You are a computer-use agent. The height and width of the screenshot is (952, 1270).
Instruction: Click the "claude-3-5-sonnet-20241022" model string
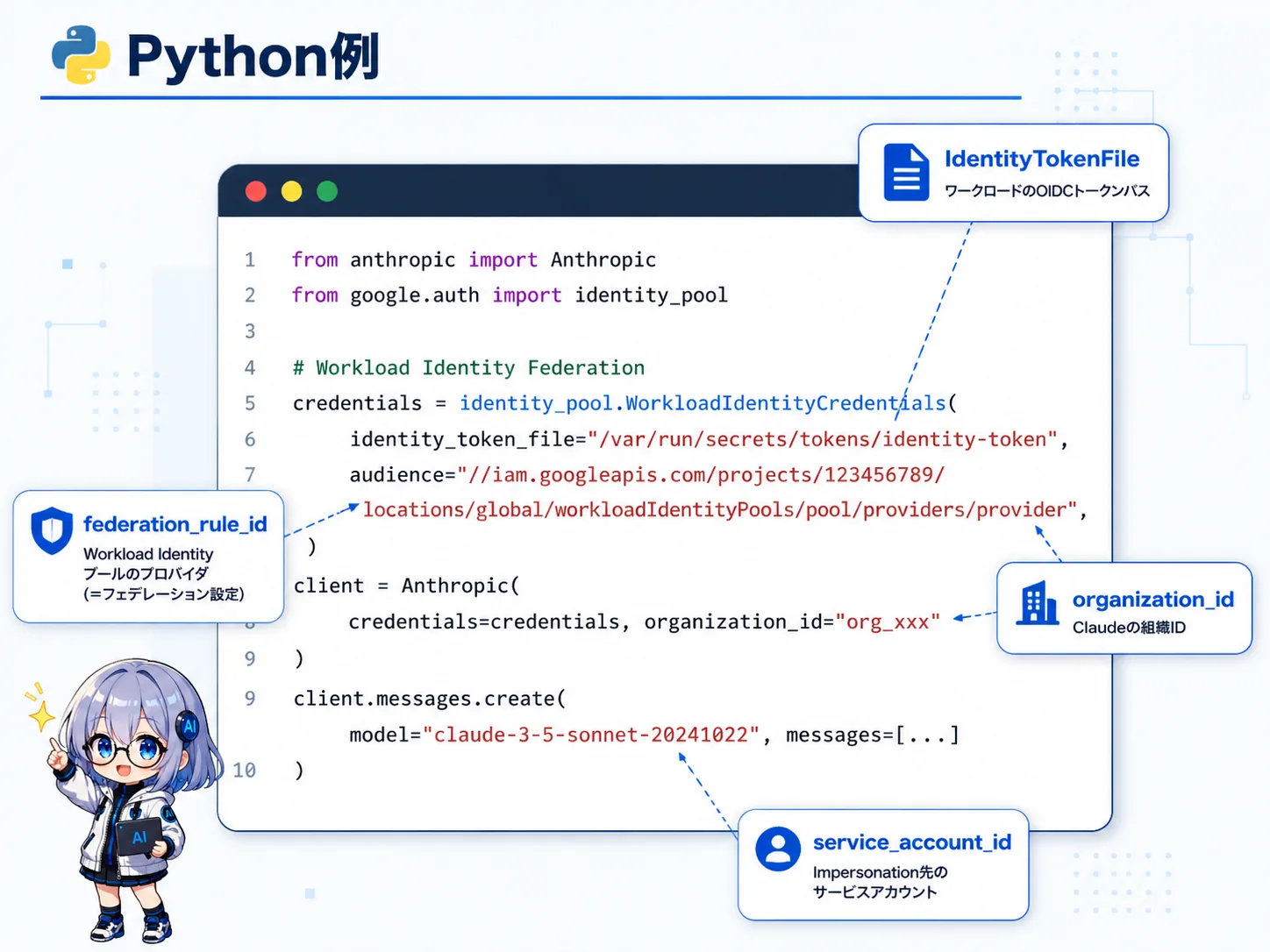[x=590, y=735]
